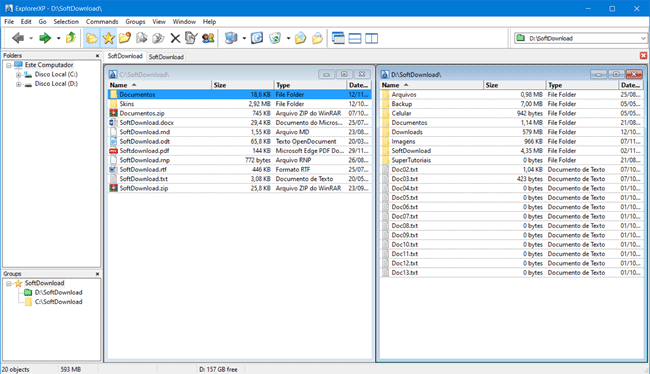Sort C: pane by Type column

[x=310, y=85]
